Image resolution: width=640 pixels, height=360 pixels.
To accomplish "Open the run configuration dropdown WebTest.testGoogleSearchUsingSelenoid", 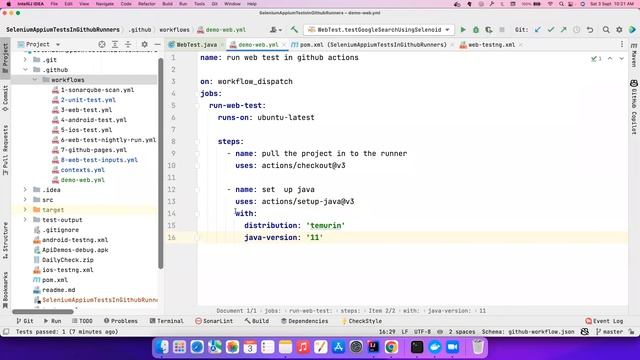I will click(x=379, y=30).
